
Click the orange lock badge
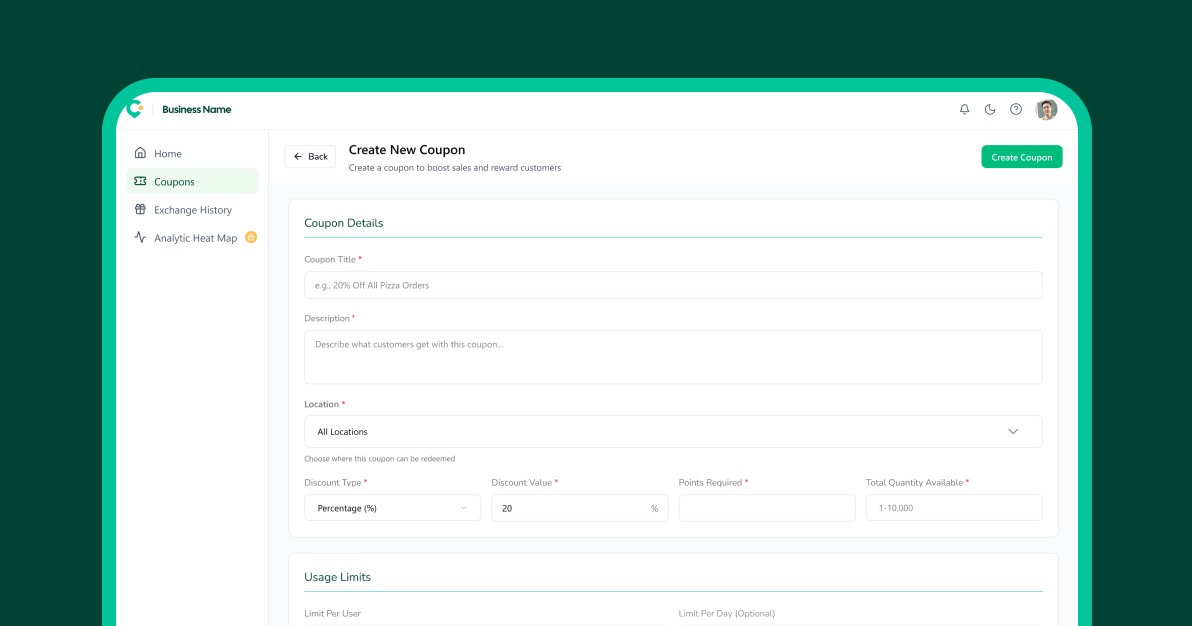coord(251,237)
